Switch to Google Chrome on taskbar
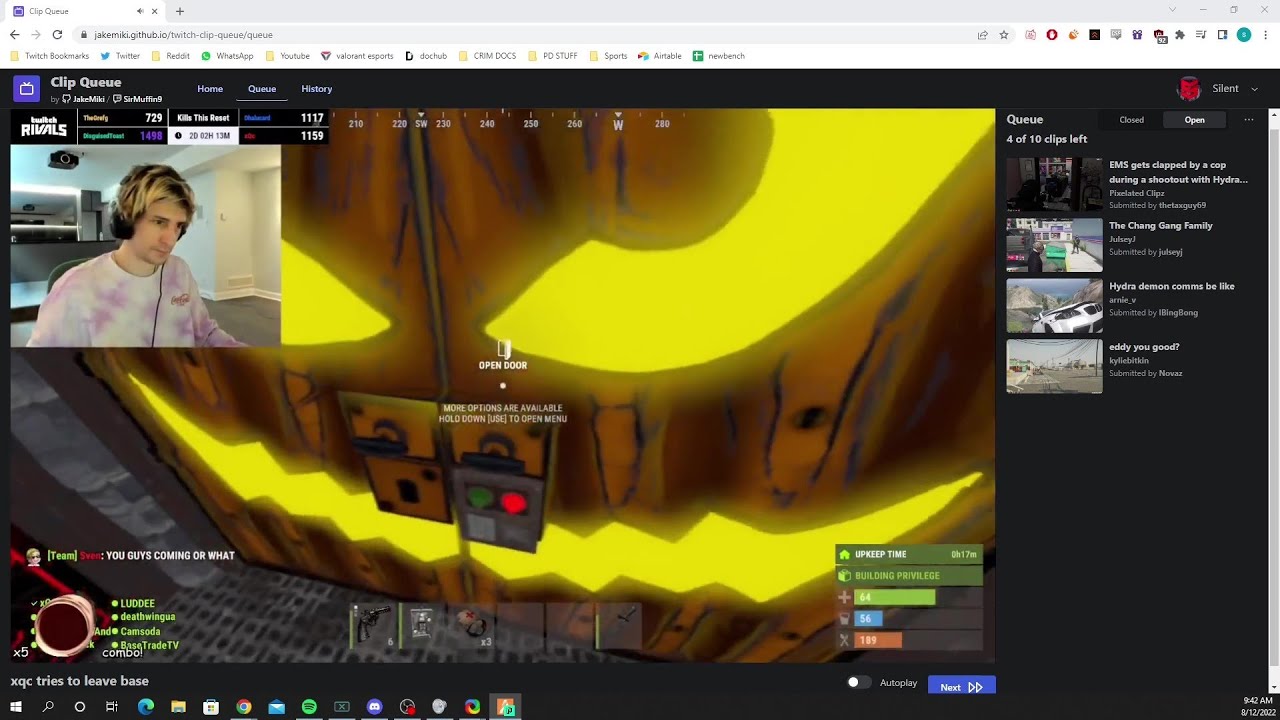This screenshot has width=1280, height=720. pyautogui.click(x=244, y=707)
